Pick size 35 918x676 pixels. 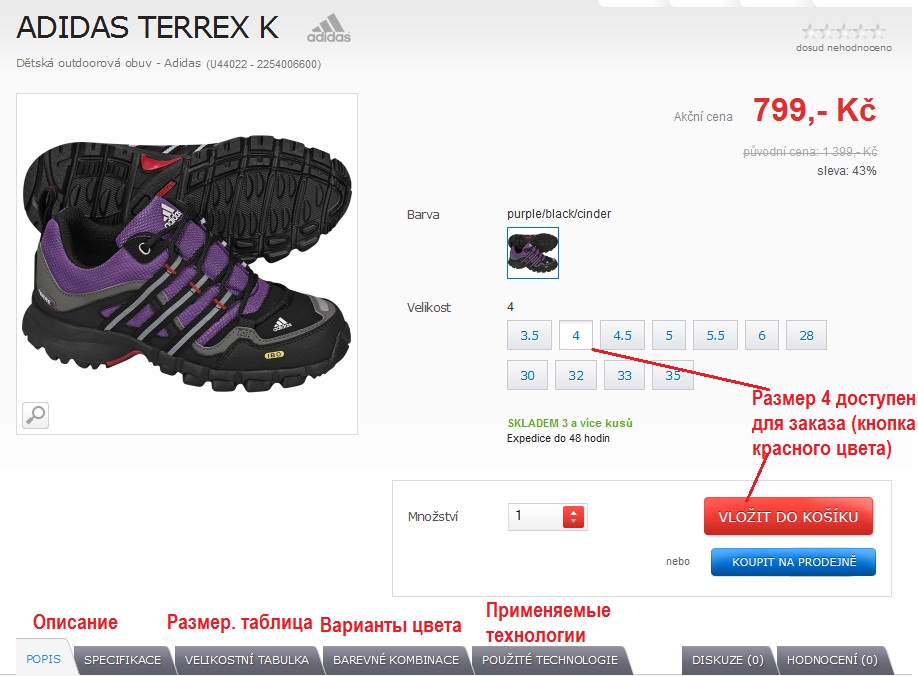tap(673, 375)
